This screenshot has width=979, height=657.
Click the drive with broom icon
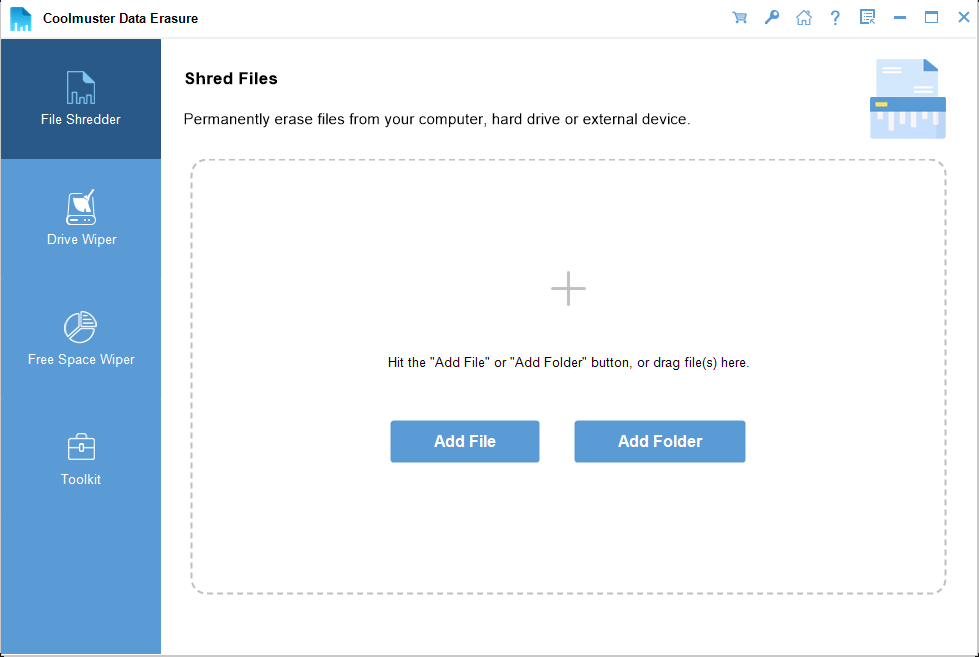pyautogui.click(x=81, y=207)
